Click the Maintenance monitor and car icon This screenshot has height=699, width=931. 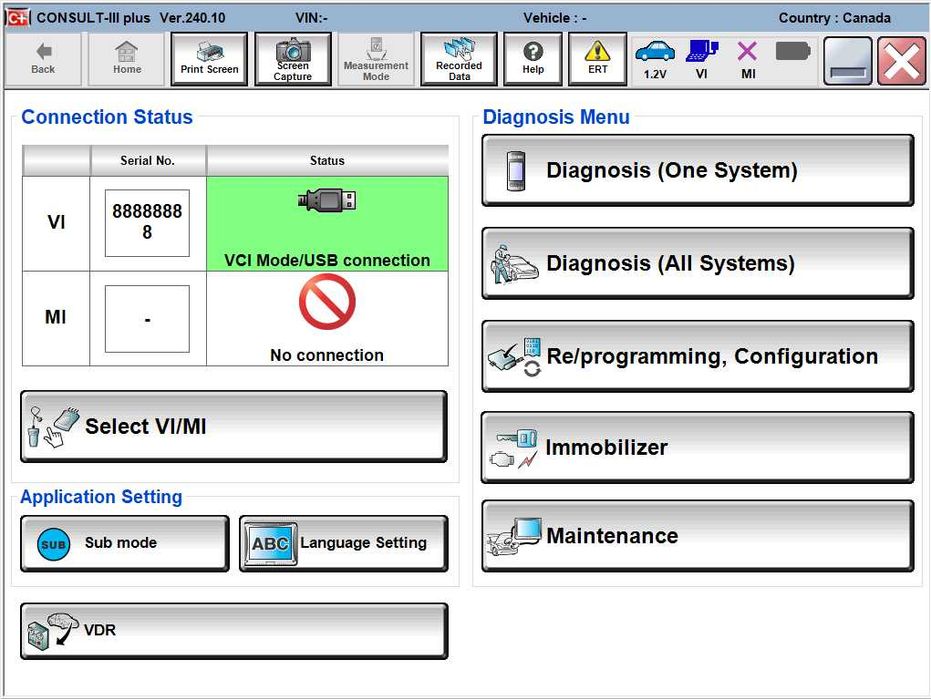pyautogui.click(x=514, y=536)
